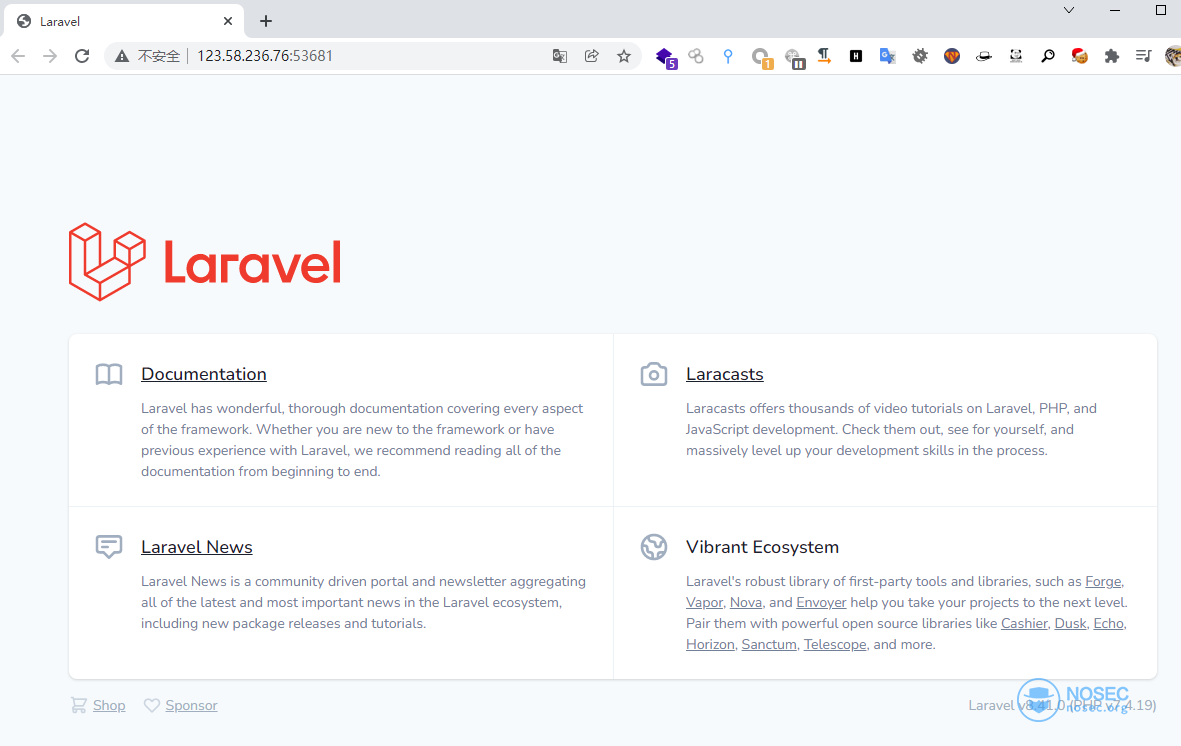Open the extension with orange badge 1
1181x746 pixels.
[x=761, y=57]
